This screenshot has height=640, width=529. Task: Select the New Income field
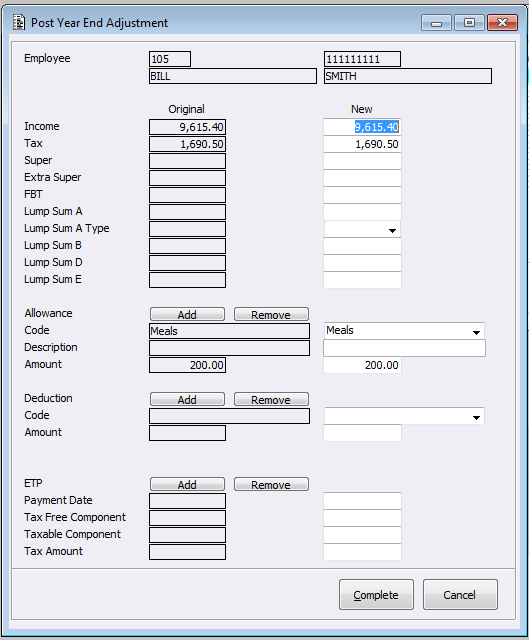[362, 127]
